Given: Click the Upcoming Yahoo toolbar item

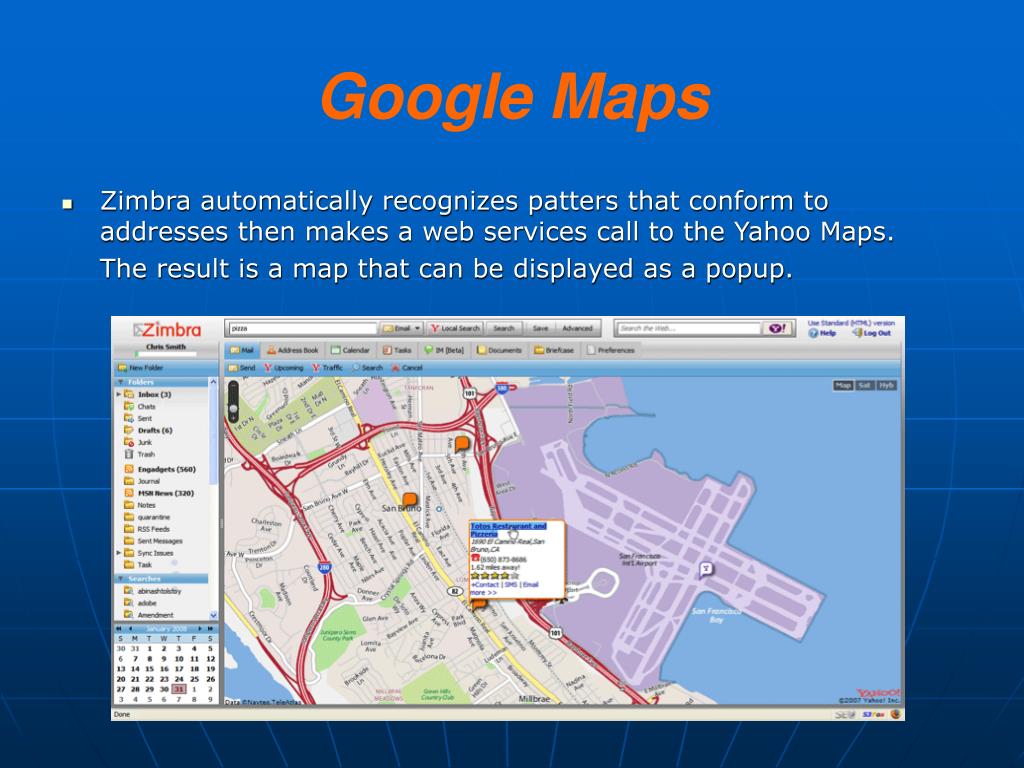Looking at the screenshot, I should pyautogui.click(x=284, y=368).
